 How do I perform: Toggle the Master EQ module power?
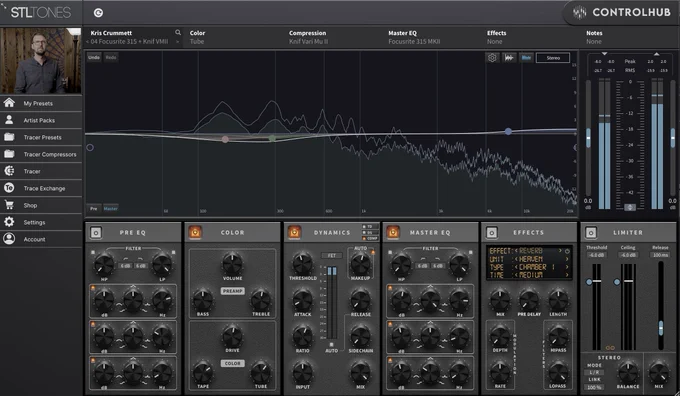393,232
